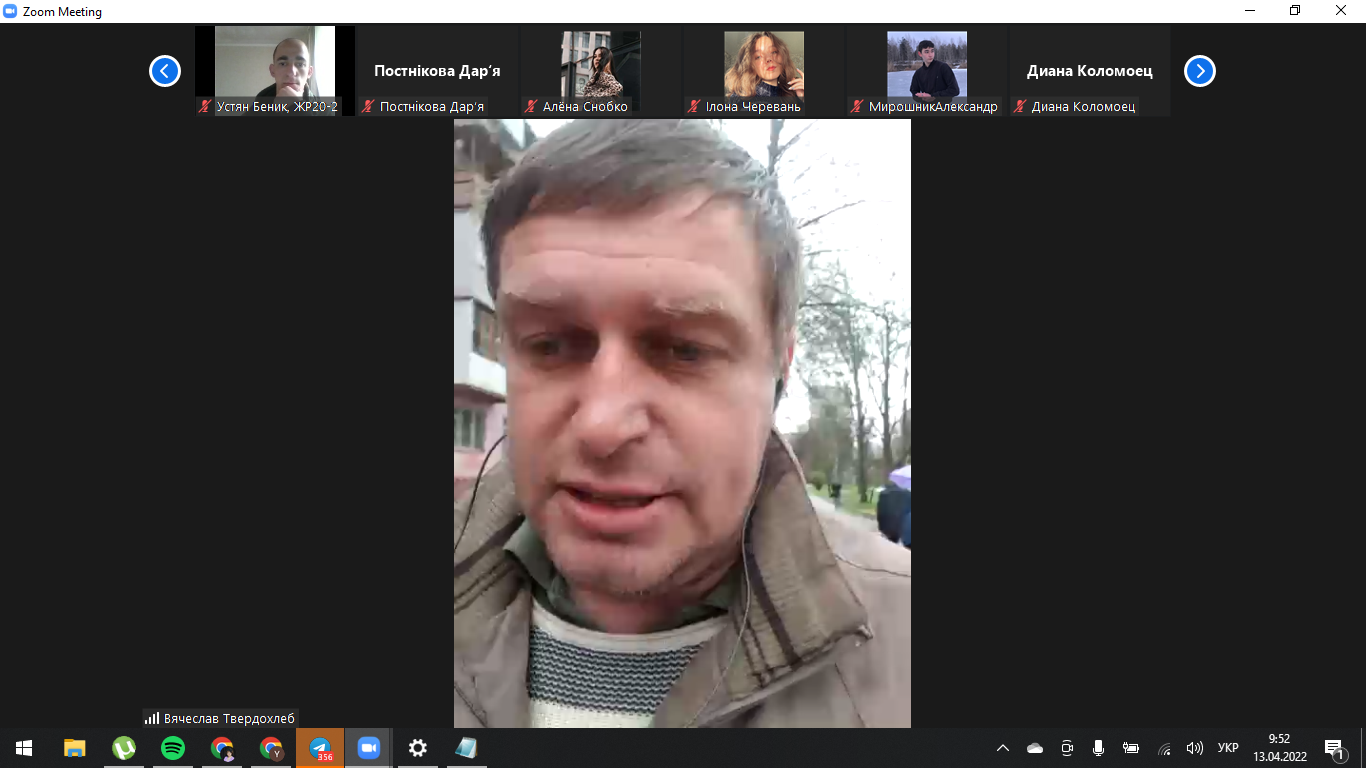Viewport: 1366px width, 768px height.
Task: Open OneDrive cloud icon in tray
Action: click(1035, 748)
